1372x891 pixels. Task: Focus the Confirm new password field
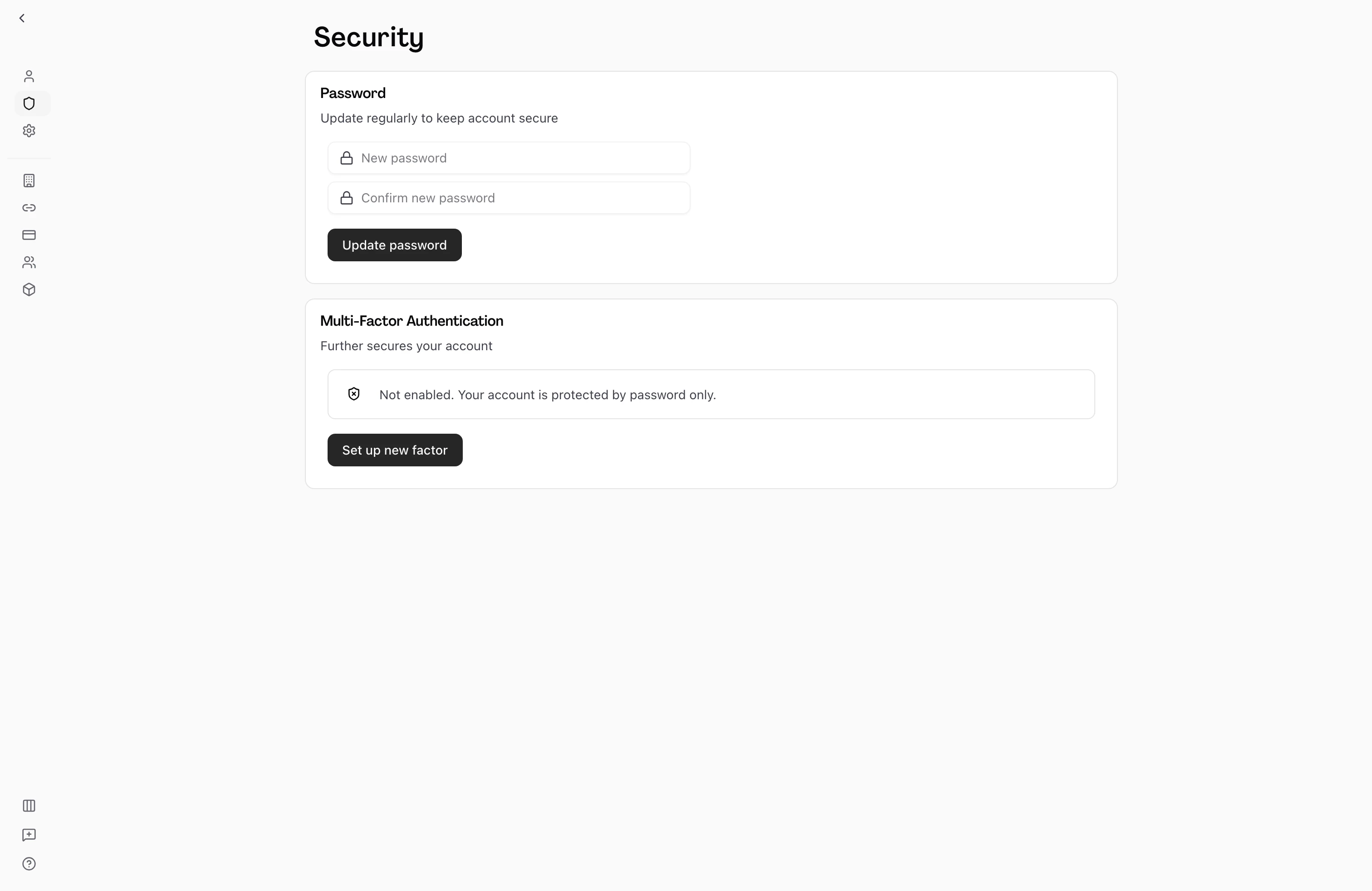[x=507, y=198]
